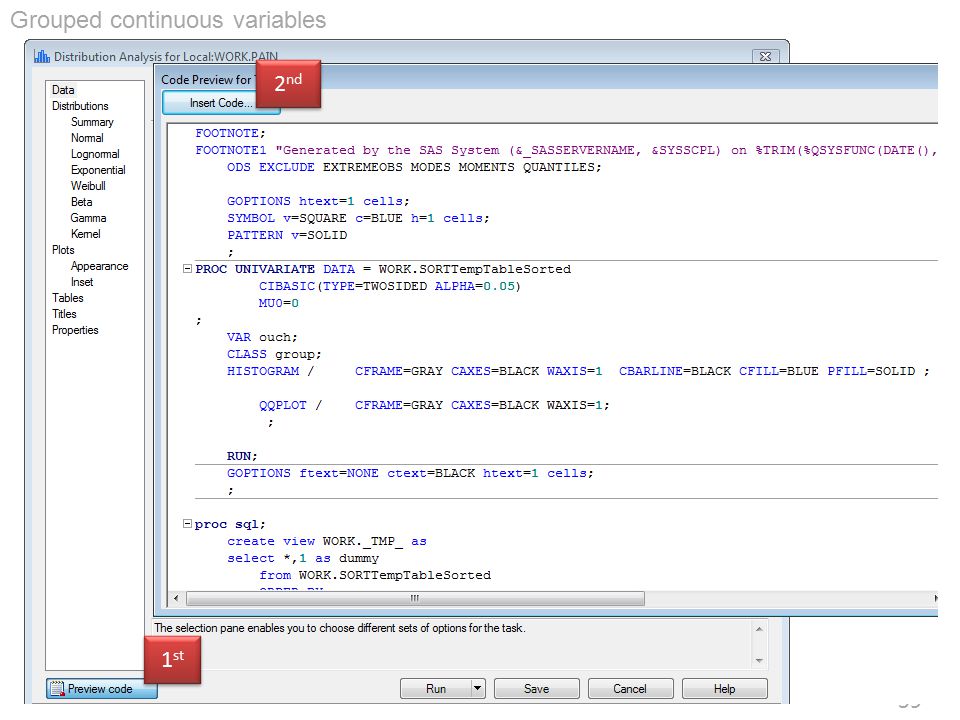Open the Appearance plot options
Screen dimensions: 960x720
pos(99,266)
